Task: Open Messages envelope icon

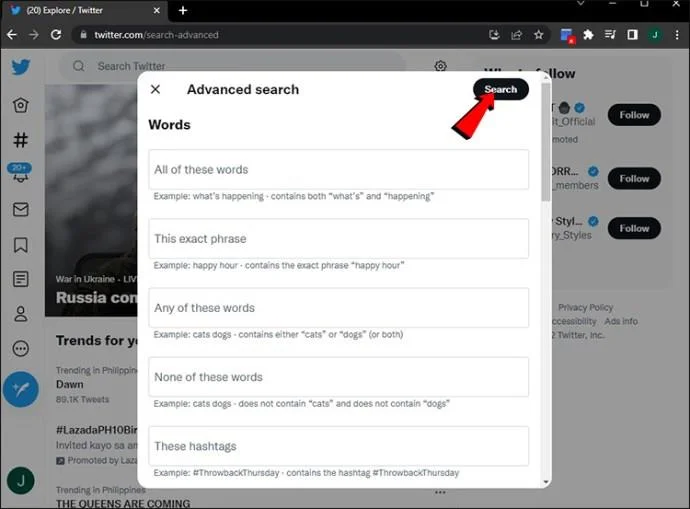Action: [21, 209]
